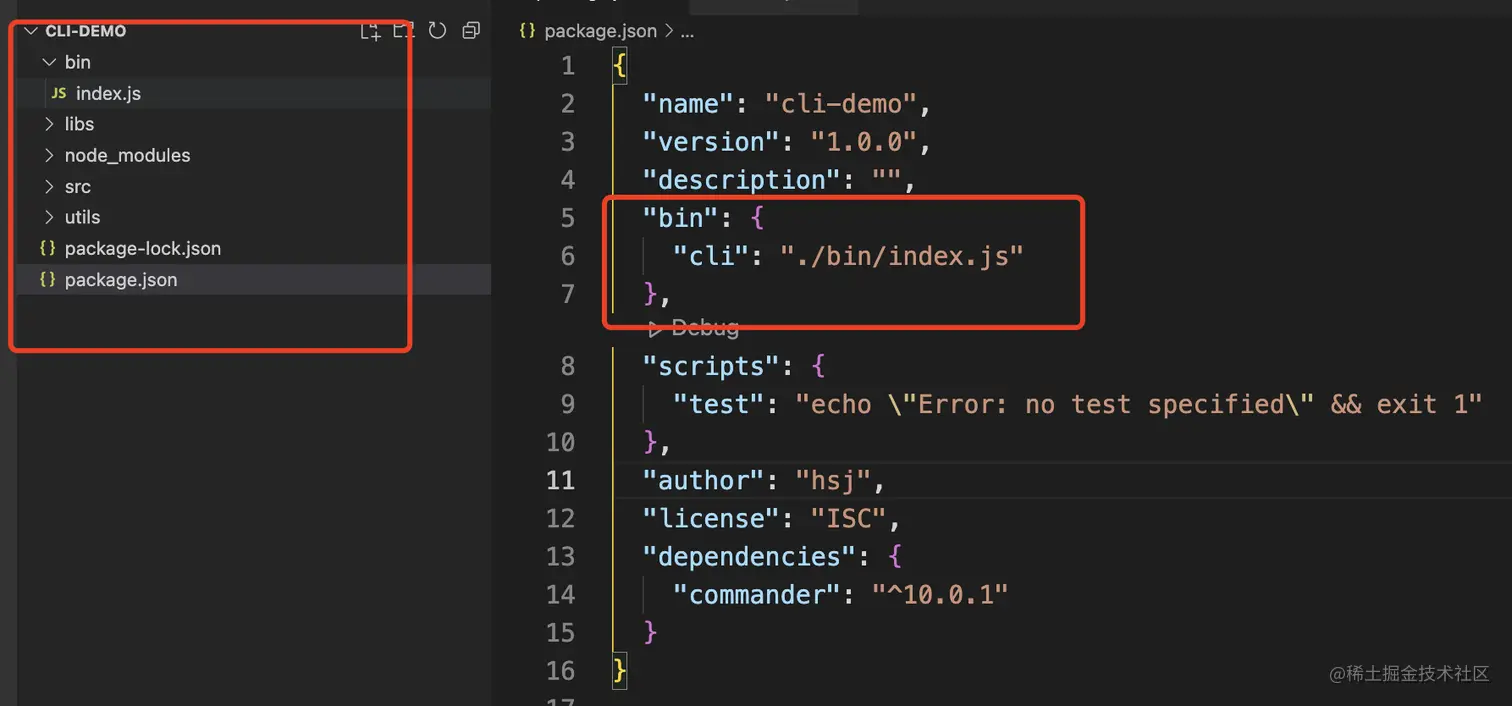Click the "description" key on line 4
1512x706 pixels.
[x=742, y=180]
